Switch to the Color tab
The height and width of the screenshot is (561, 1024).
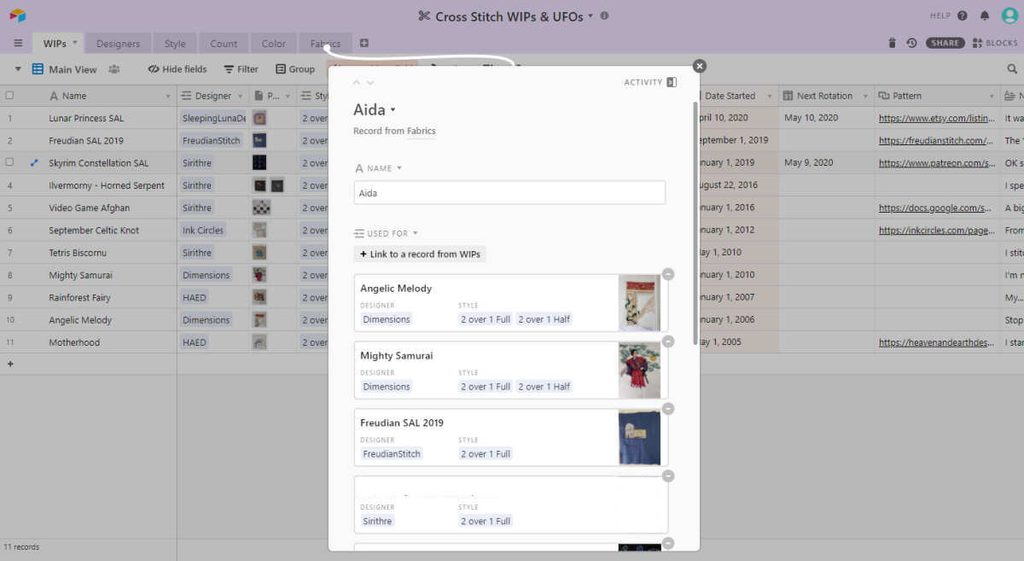[x=274, y=44]
